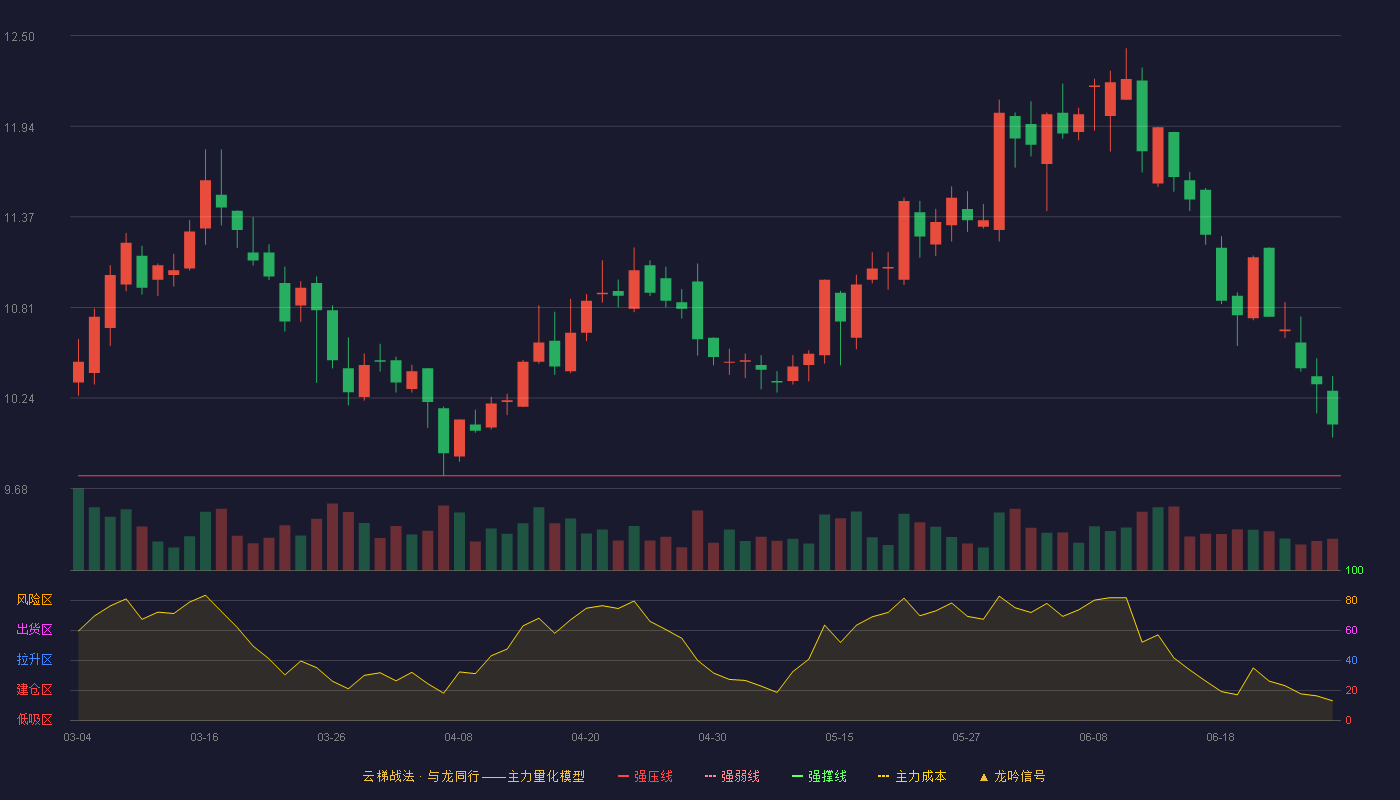Select the 05-15 date label
Screen dimensions: 1400x800
[x=839, y=737]
